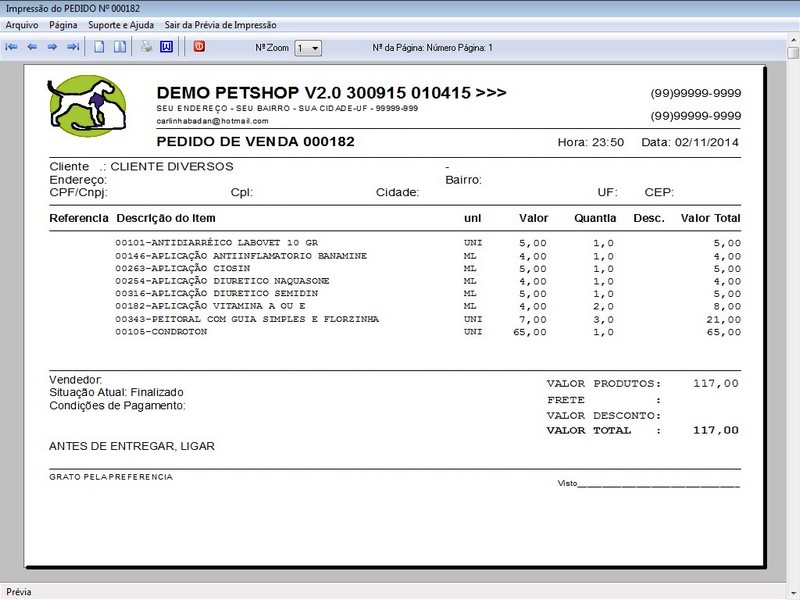800x600 pixels.
Task: Click the bold 'VALOR TOTAL' label
Action: [x=589, y=431]
